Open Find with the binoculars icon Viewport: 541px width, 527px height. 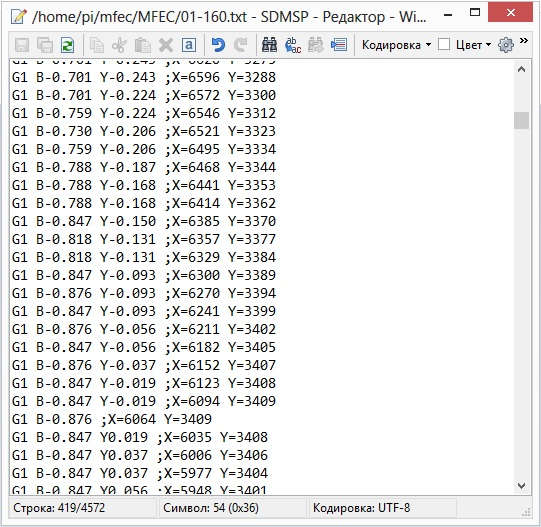click(269, 45)
